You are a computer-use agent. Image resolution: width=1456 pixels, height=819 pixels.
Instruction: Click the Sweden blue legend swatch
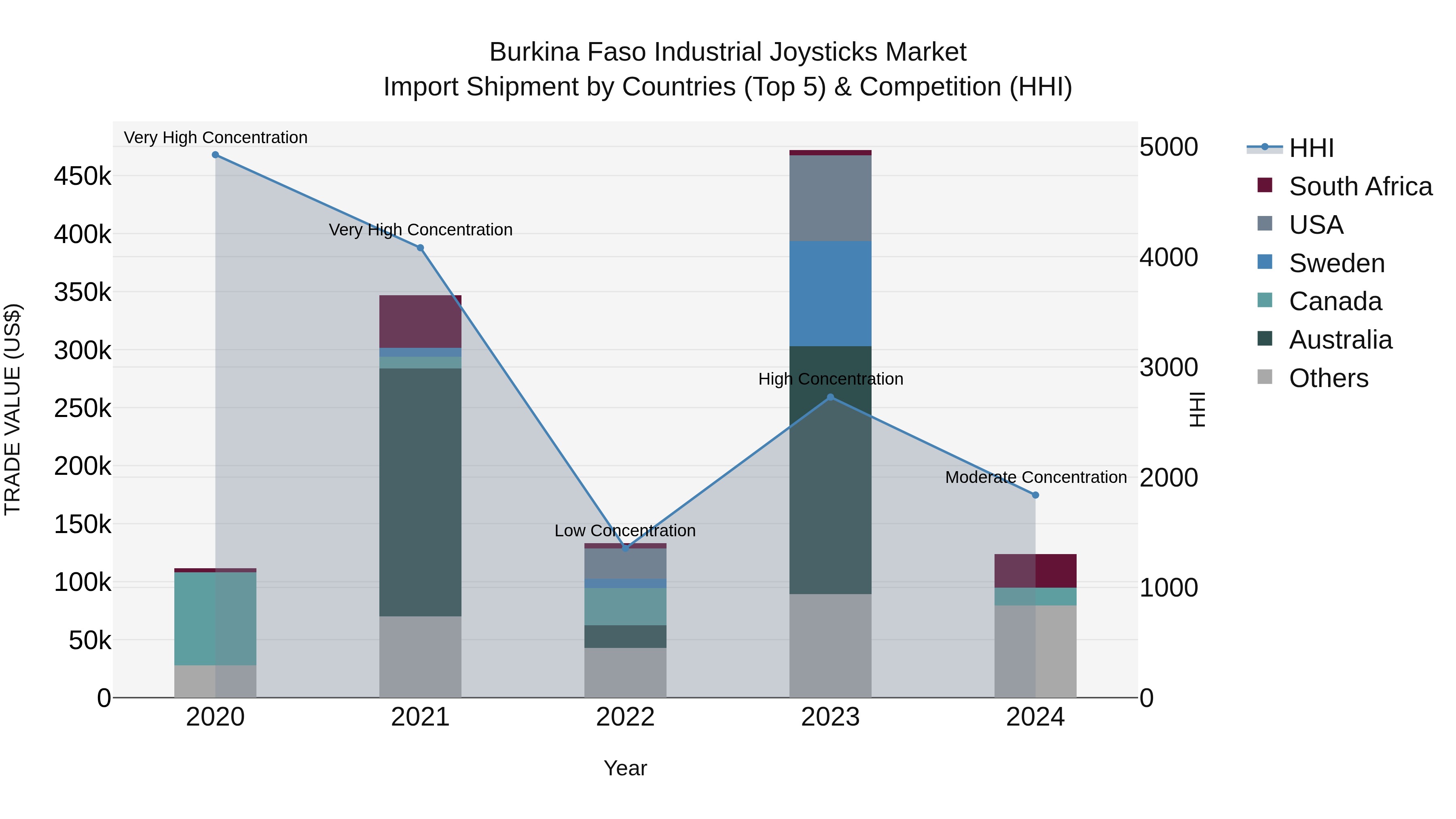(1265, 262)
